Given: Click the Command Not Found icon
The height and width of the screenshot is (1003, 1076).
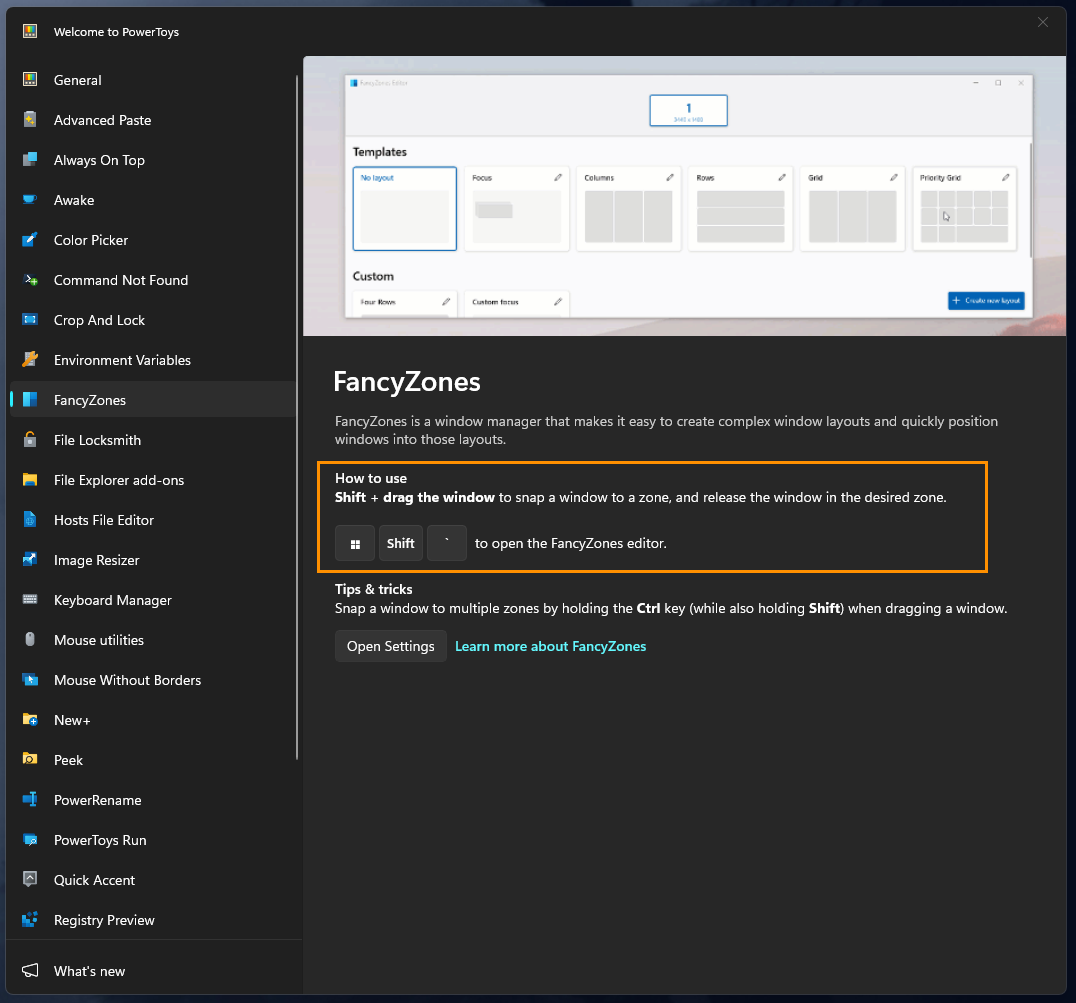Looking at the screenshot, I should click(30, 280).
